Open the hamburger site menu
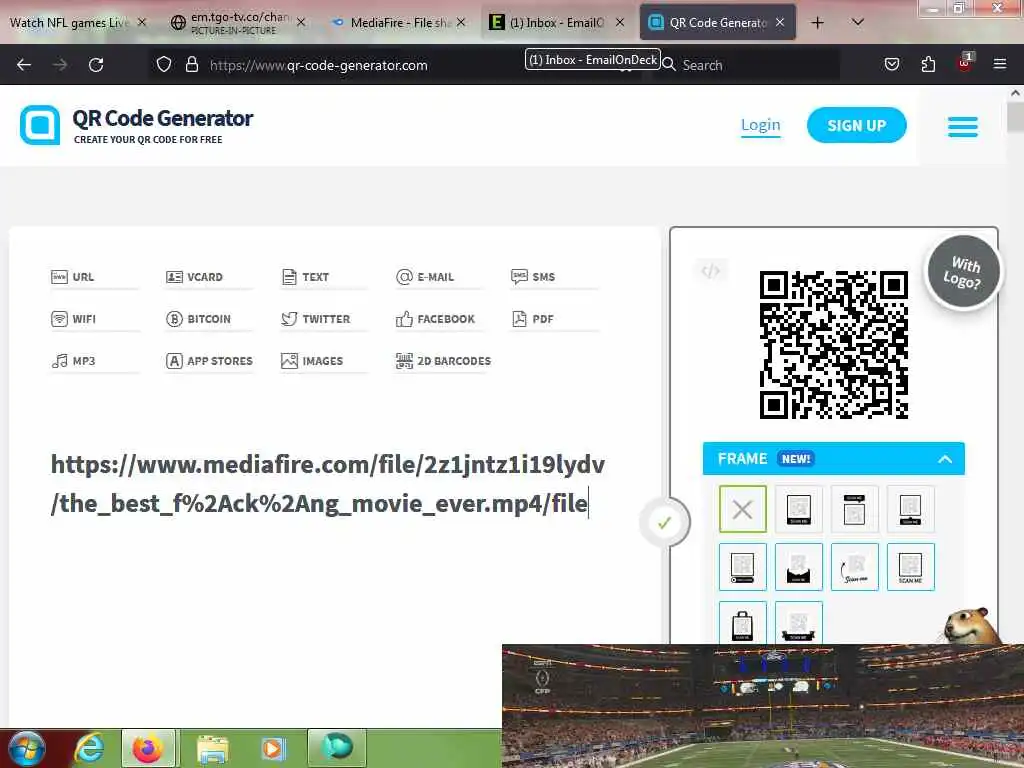 [963, 126]
